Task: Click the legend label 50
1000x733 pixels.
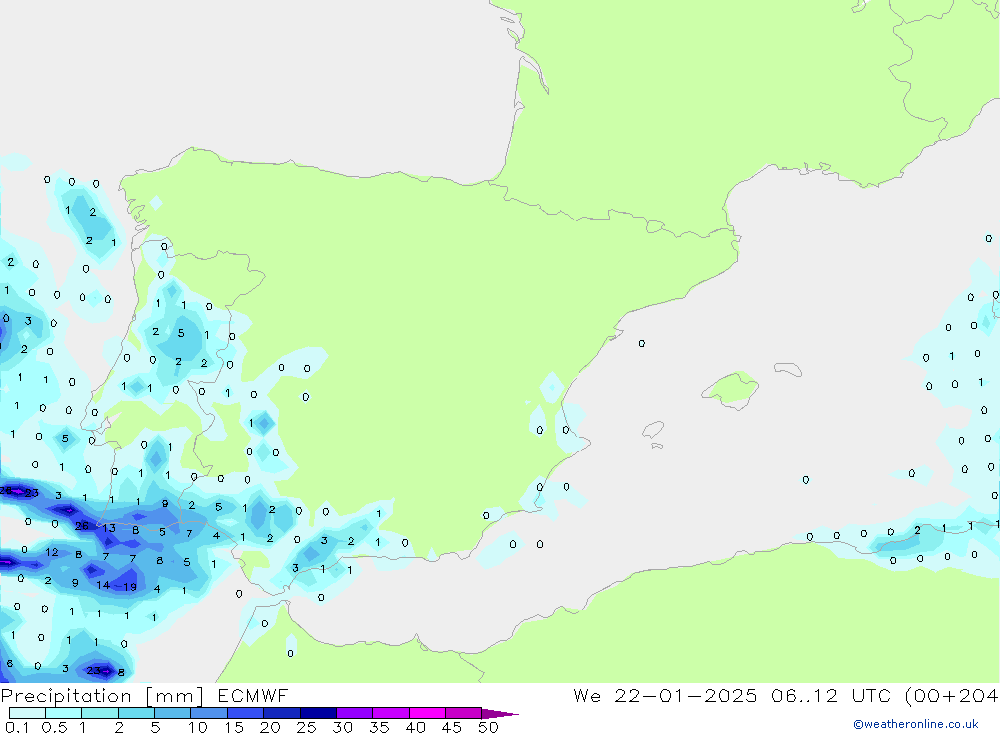Action: click(x=487, y=727)
